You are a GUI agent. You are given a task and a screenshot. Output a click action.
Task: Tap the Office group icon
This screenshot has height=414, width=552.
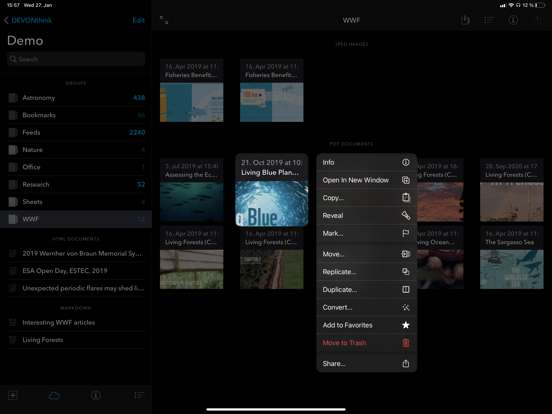click(13, 167)
